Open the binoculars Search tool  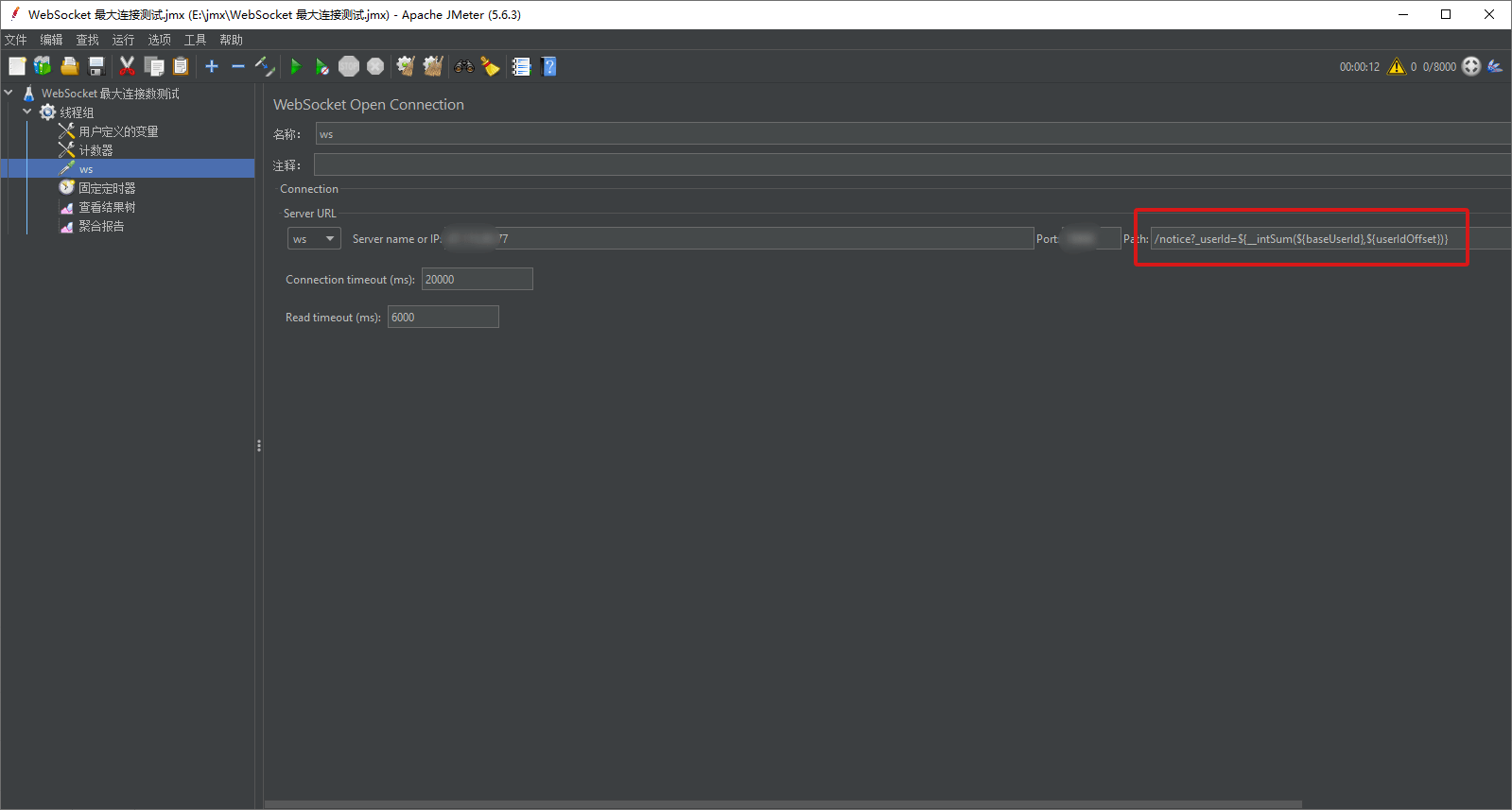463,66
